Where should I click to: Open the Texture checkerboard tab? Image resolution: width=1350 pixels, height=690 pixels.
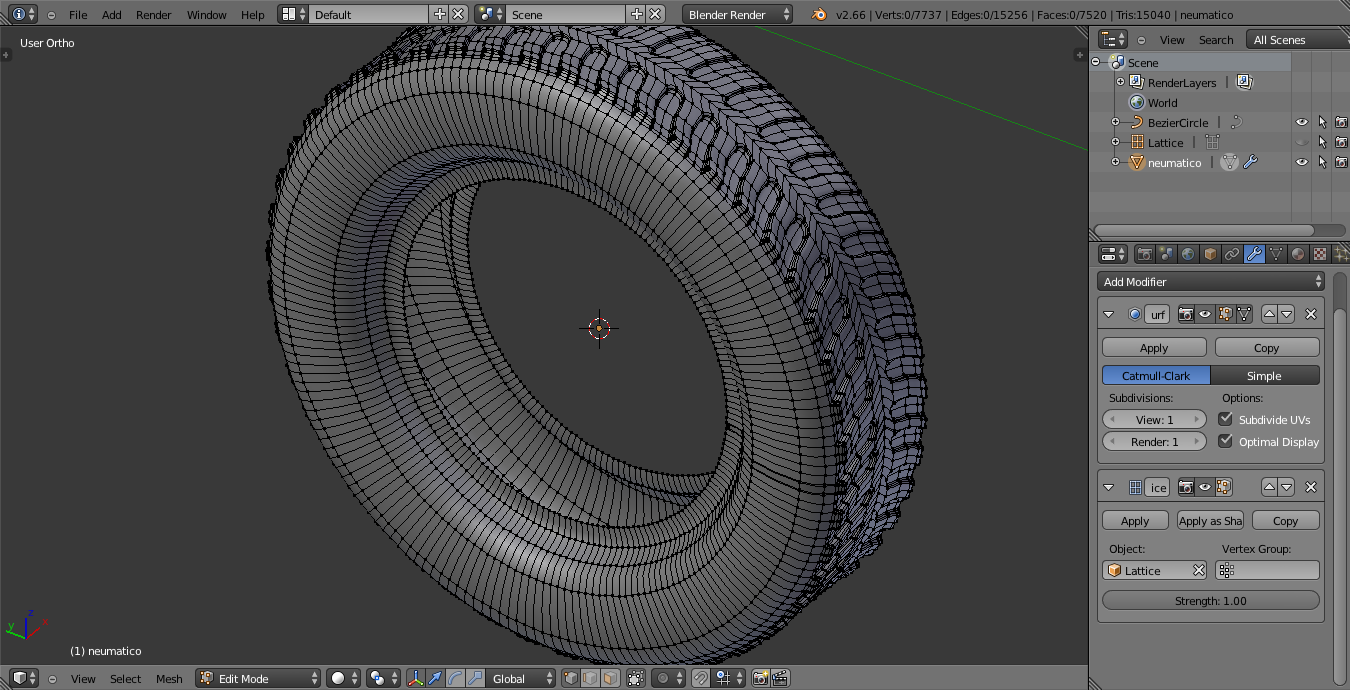1320,254
